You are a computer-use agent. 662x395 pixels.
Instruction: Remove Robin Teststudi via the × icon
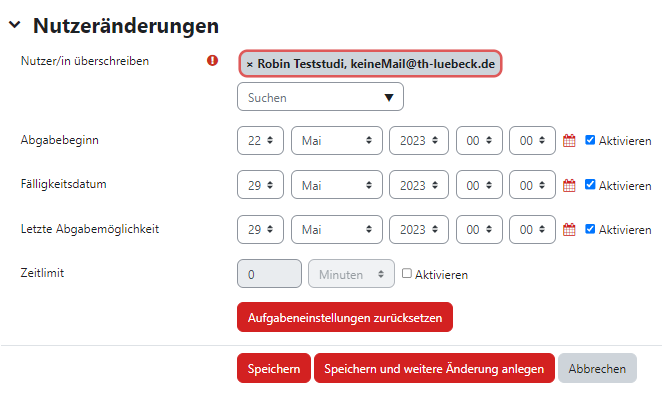coord(250,64)
